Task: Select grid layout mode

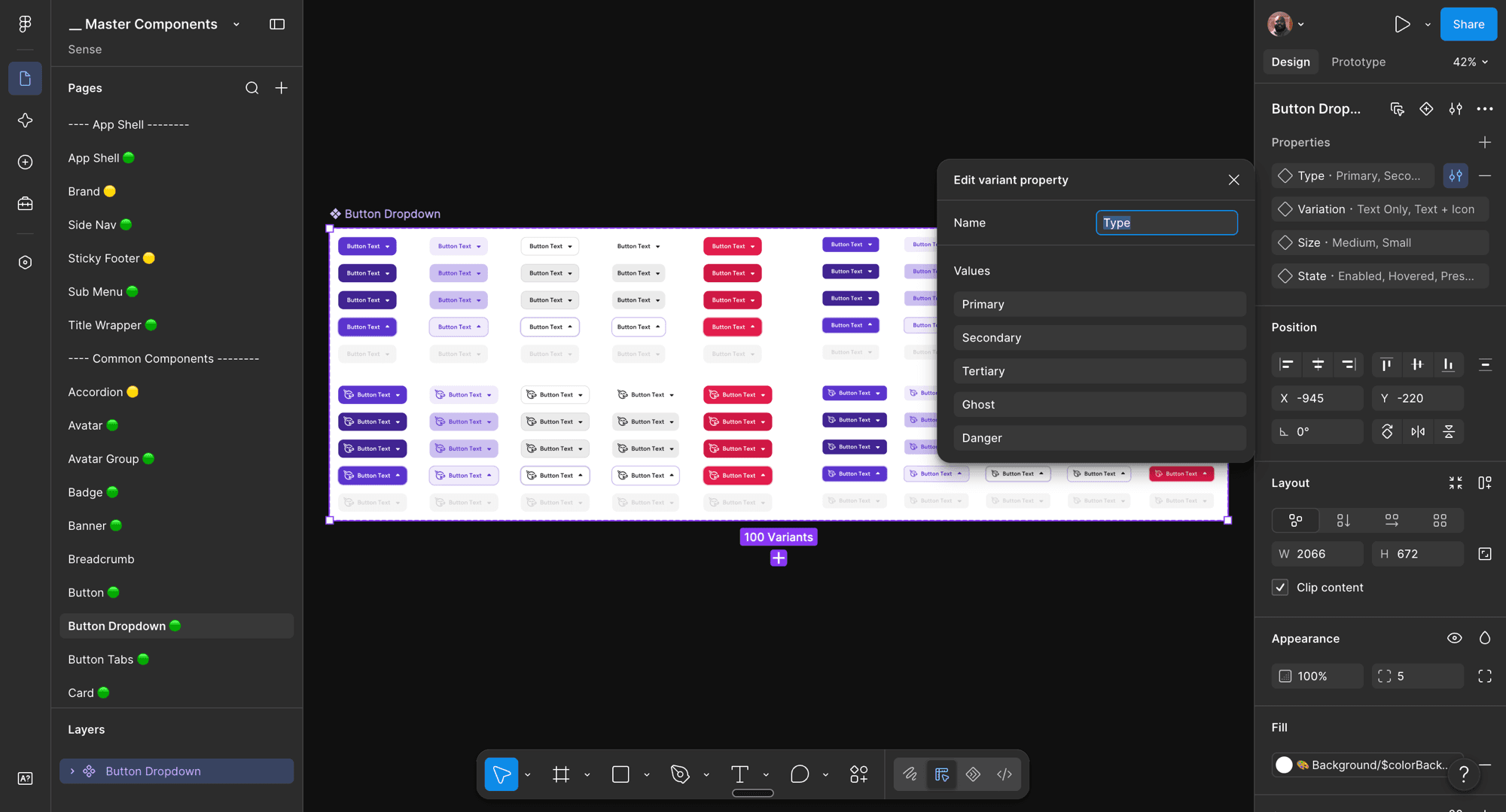Action: pos(1440,521)
